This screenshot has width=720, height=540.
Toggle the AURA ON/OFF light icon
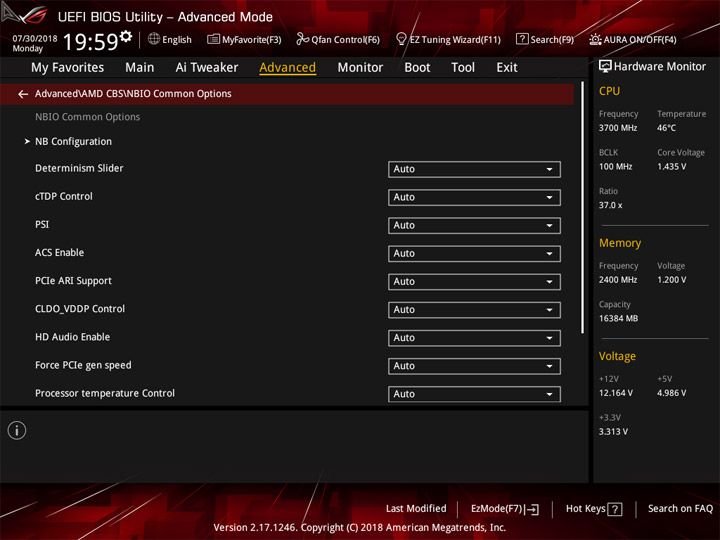(595, 39)
